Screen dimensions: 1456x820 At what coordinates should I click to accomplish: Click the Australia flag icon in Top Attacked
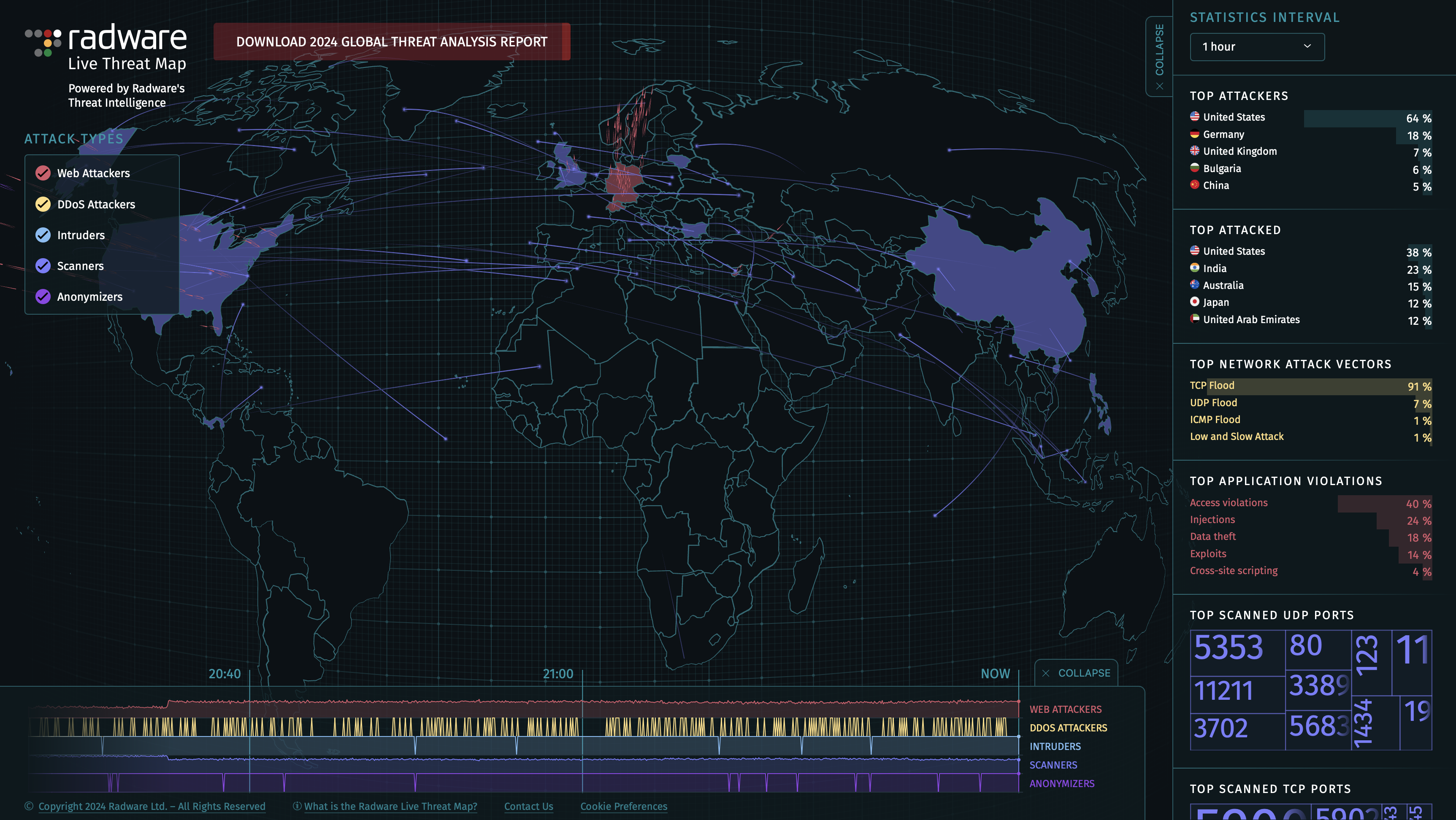point(1194,285)
